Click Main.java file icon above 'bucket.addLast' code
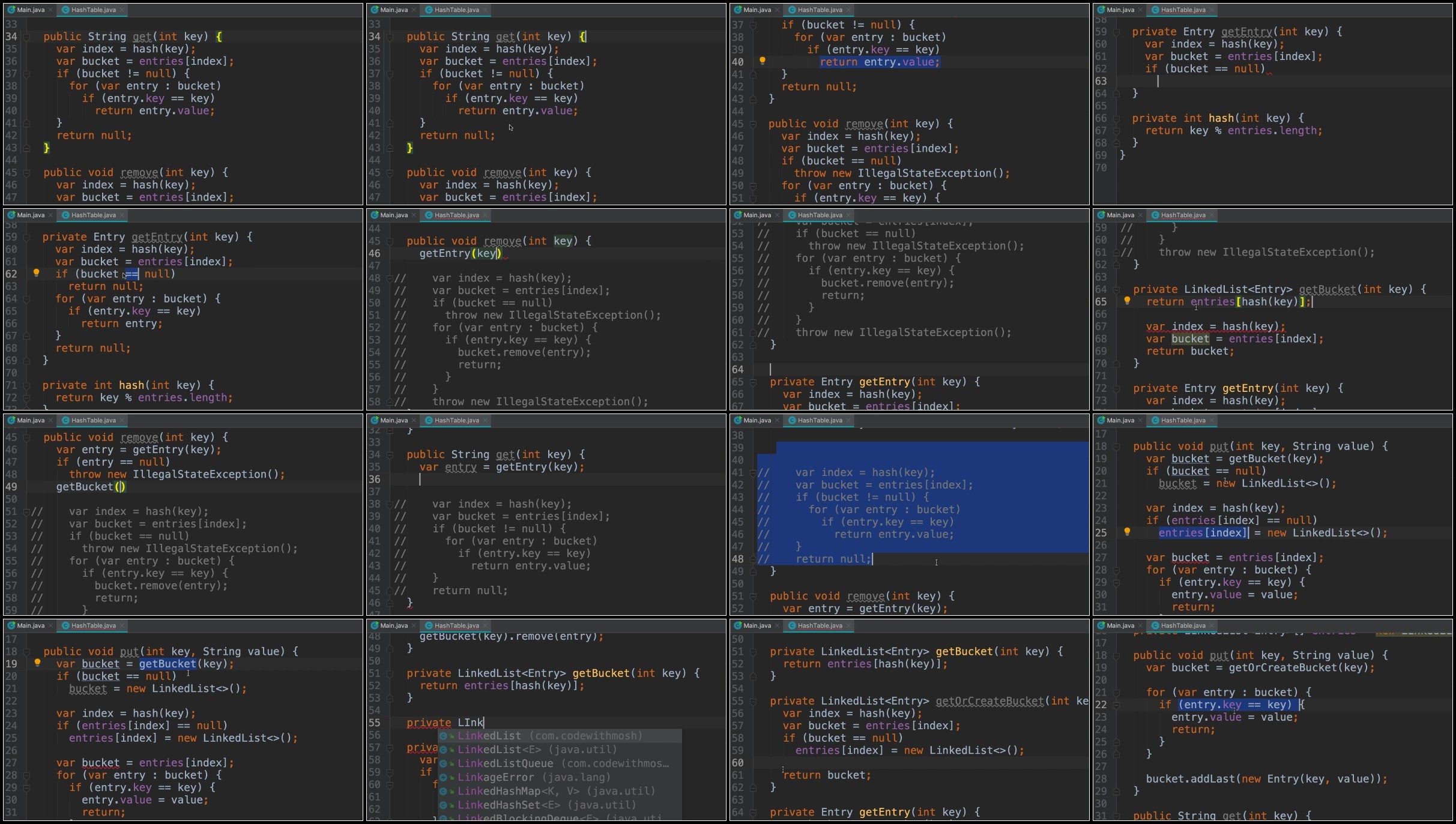Viewport: 1456px width, 824px height. coord(1101,625)
